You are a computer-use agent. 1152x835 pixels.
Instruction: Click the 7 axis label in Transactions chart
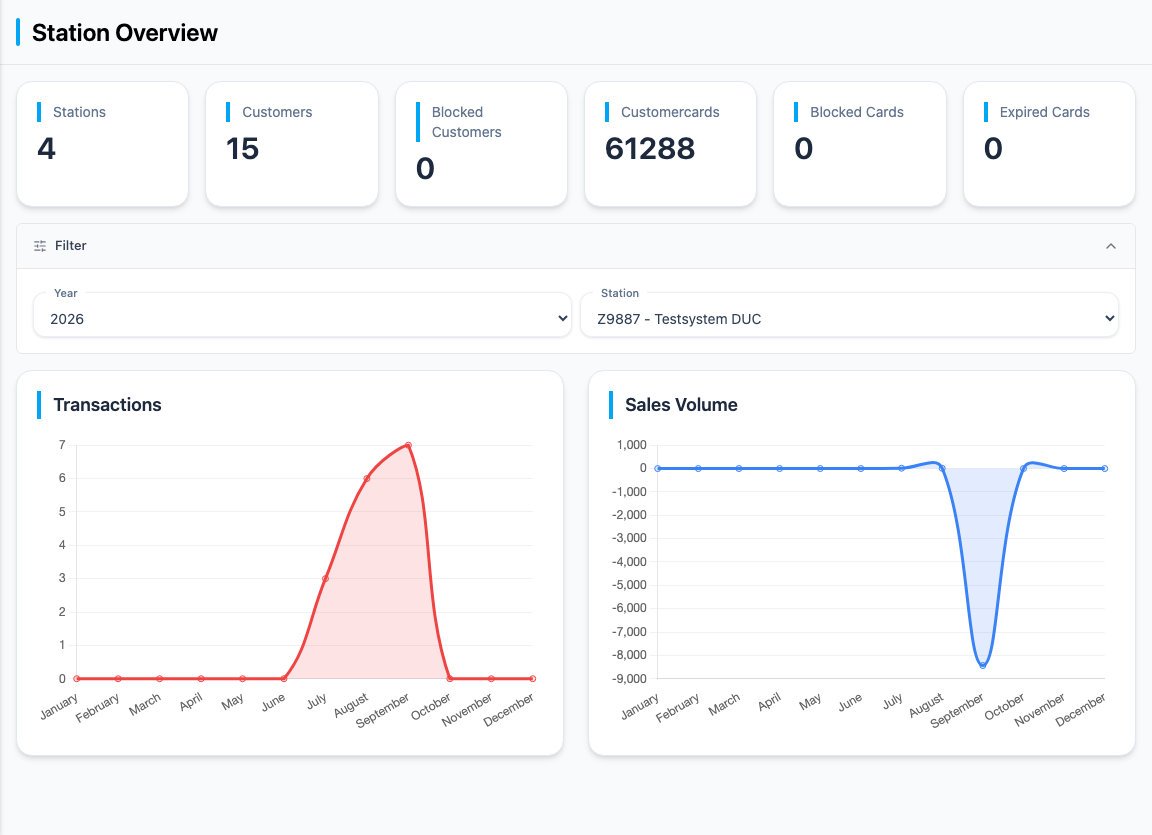click(x=62, y=445)
